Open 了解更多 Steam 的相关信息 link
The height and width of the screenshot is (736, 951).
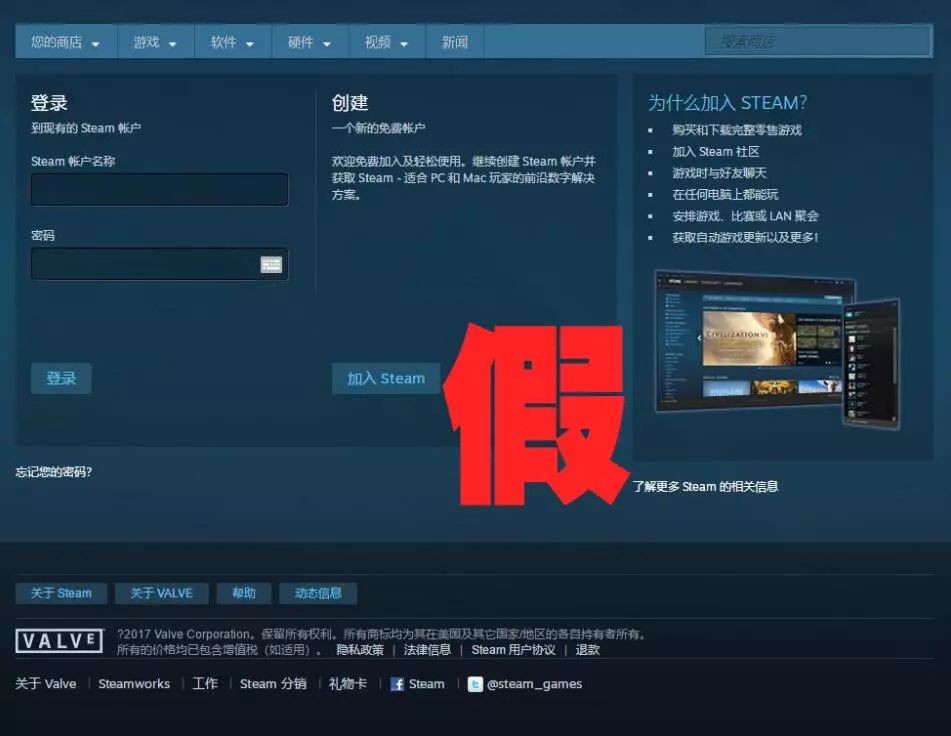point(705,486)
